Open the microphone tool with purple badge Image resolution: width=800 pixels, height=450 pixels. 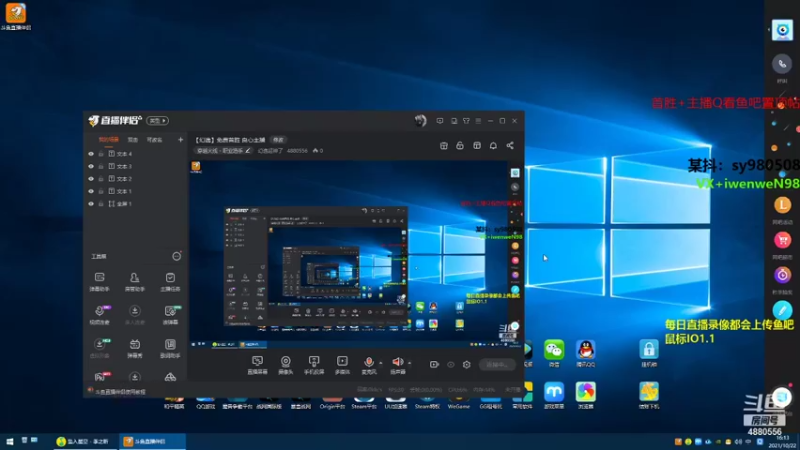99,315
